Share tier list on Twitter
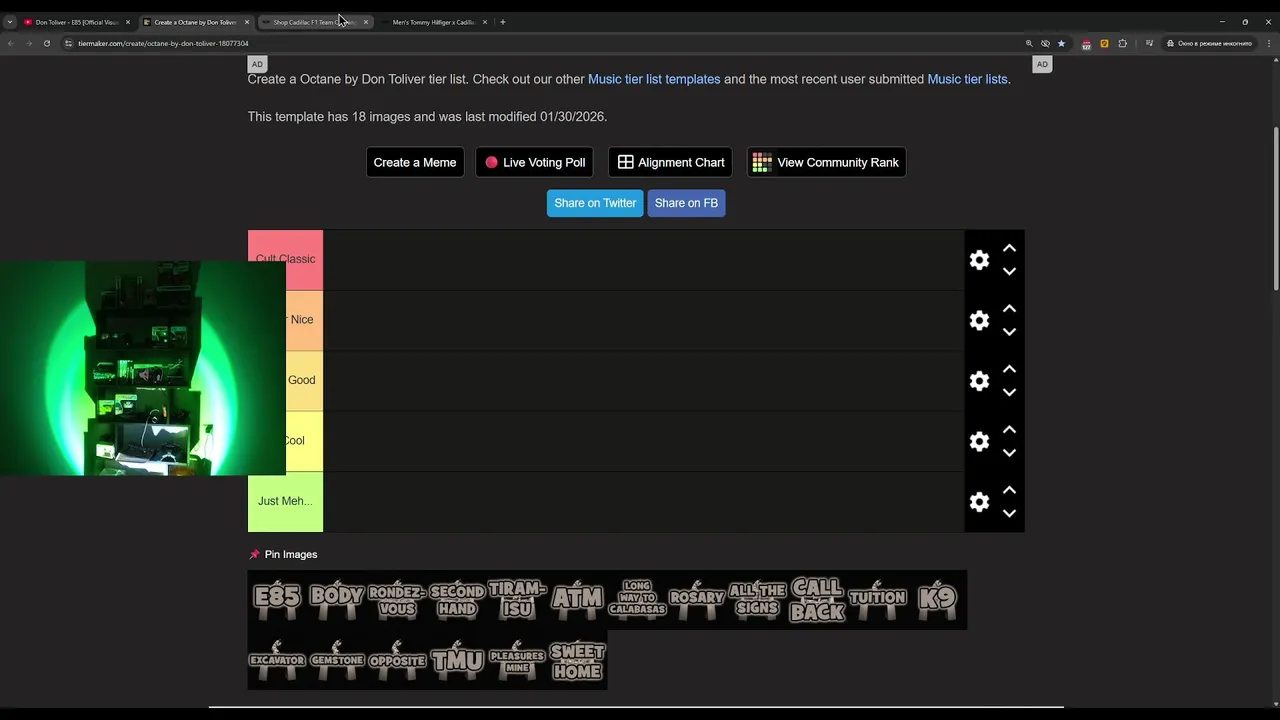 point(595,203)
